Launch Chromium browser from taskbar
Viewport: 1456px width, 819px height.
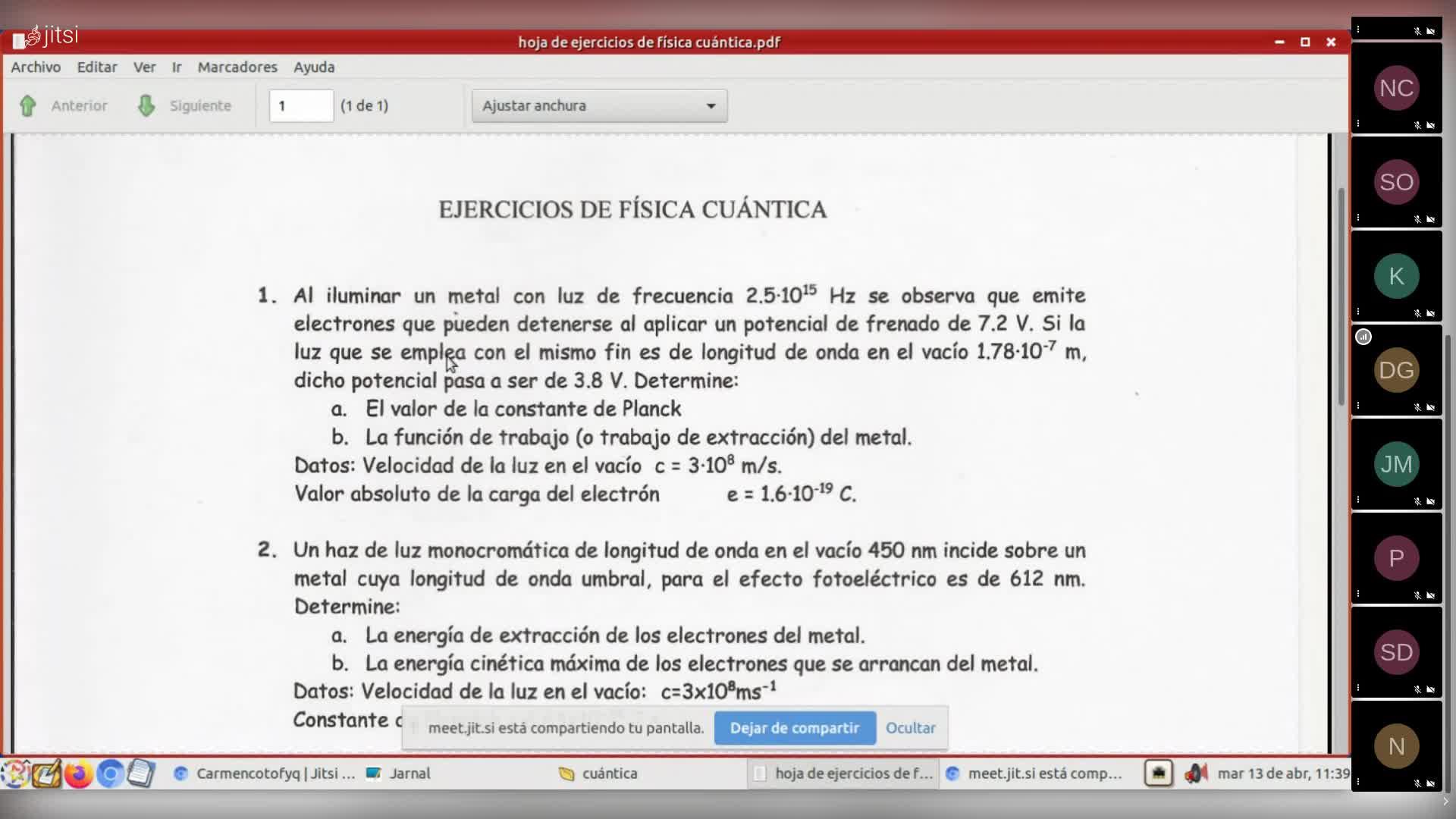[x=110, y=773]
